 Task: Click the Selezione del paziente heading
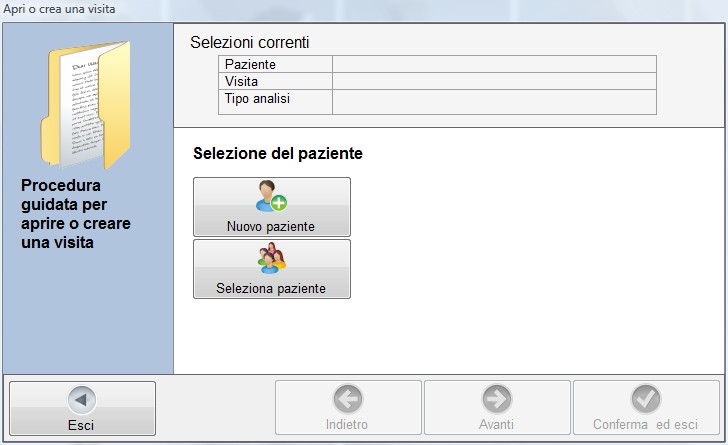click(278, 153)
